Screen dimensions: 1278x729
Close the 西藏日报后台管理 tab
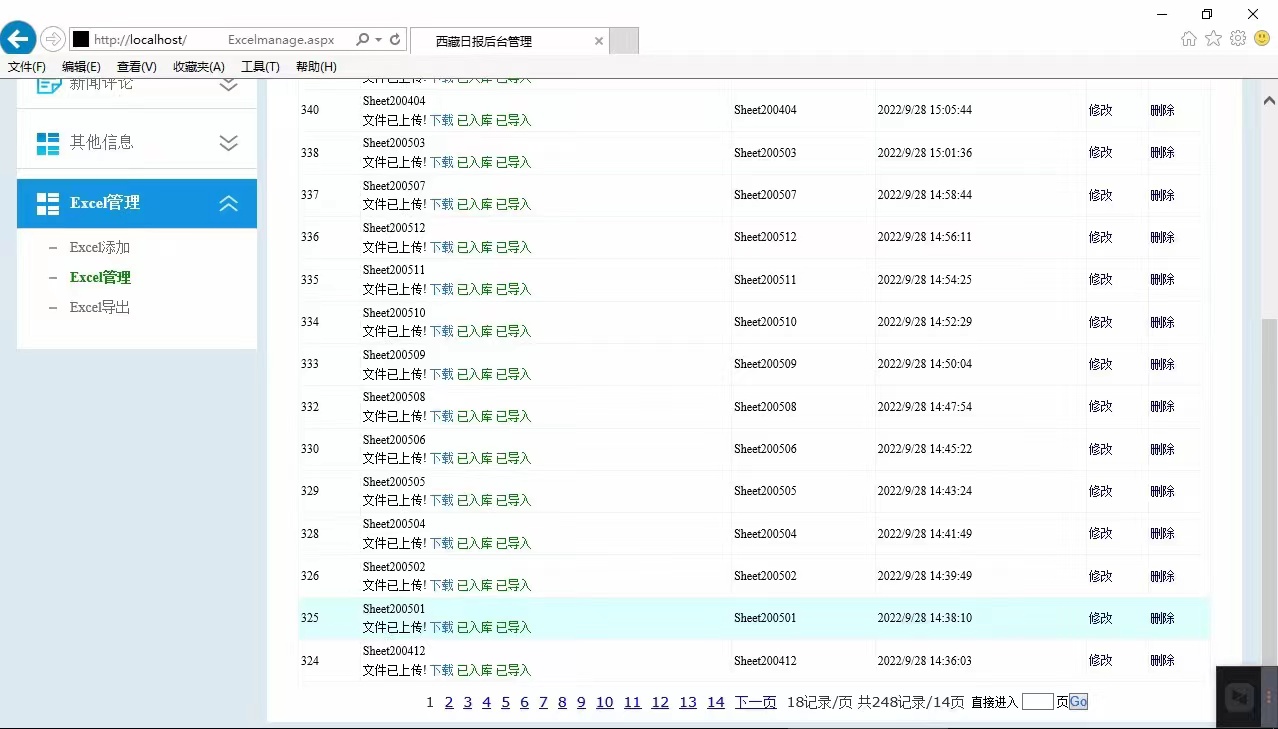pos(599,41)
